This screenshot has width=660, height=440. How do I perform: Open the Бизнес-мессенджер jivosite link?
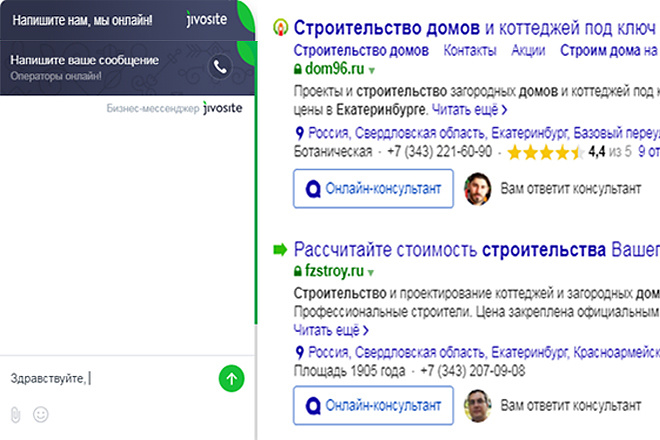tap(174, 108)
